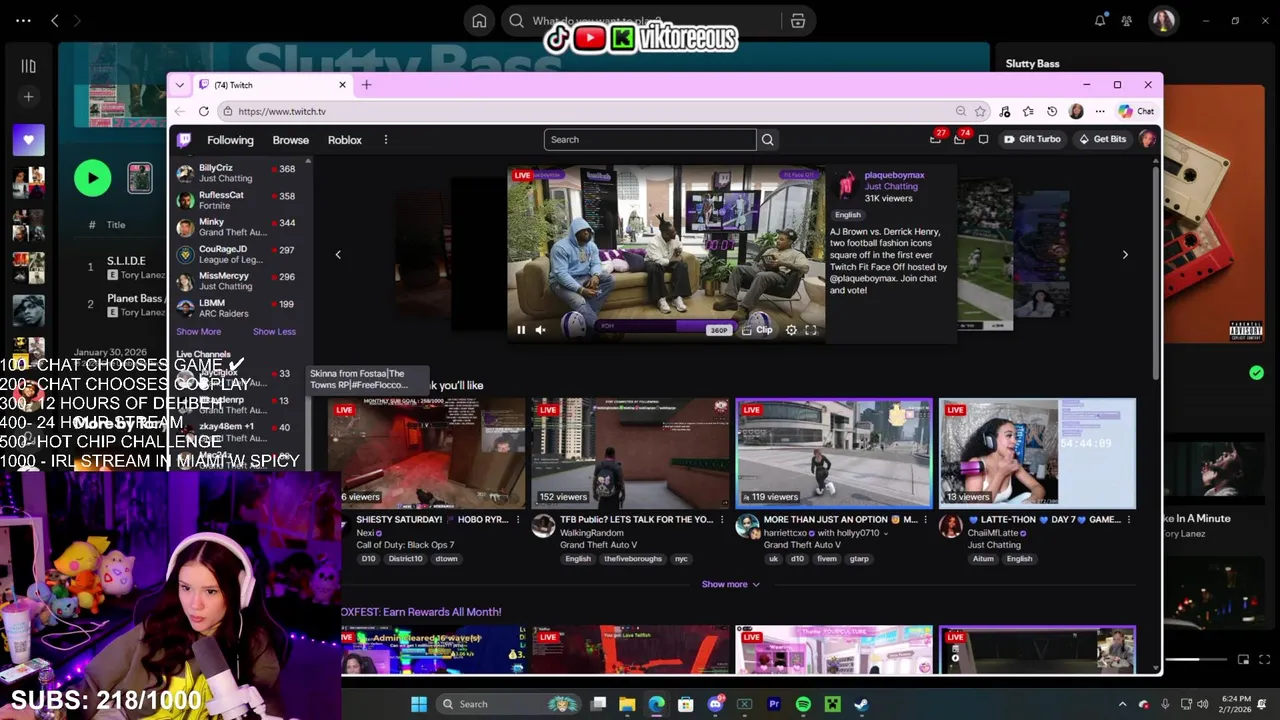Open Spotify from taskbar
This screenshot has height=720, width=1280.
803,704
